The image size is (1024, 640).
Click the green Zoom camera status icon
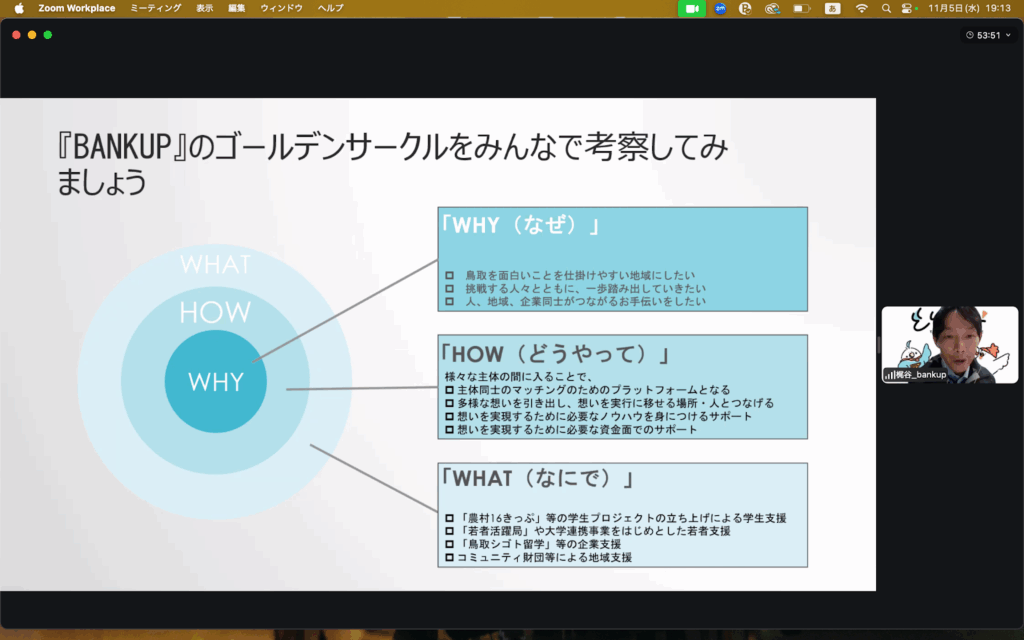(691, 8)
